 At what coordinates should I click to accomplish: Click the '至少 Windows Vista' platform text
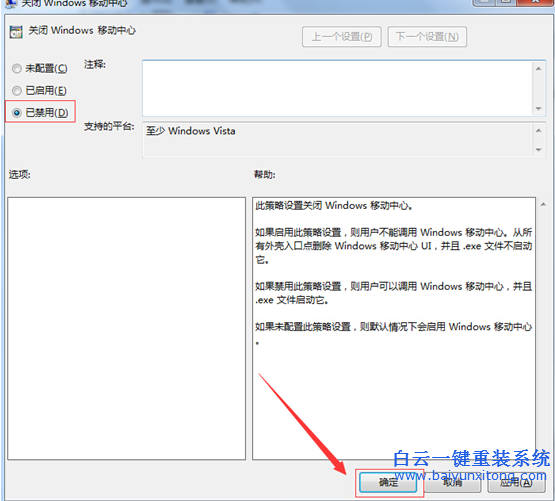[x=191, y=131]
